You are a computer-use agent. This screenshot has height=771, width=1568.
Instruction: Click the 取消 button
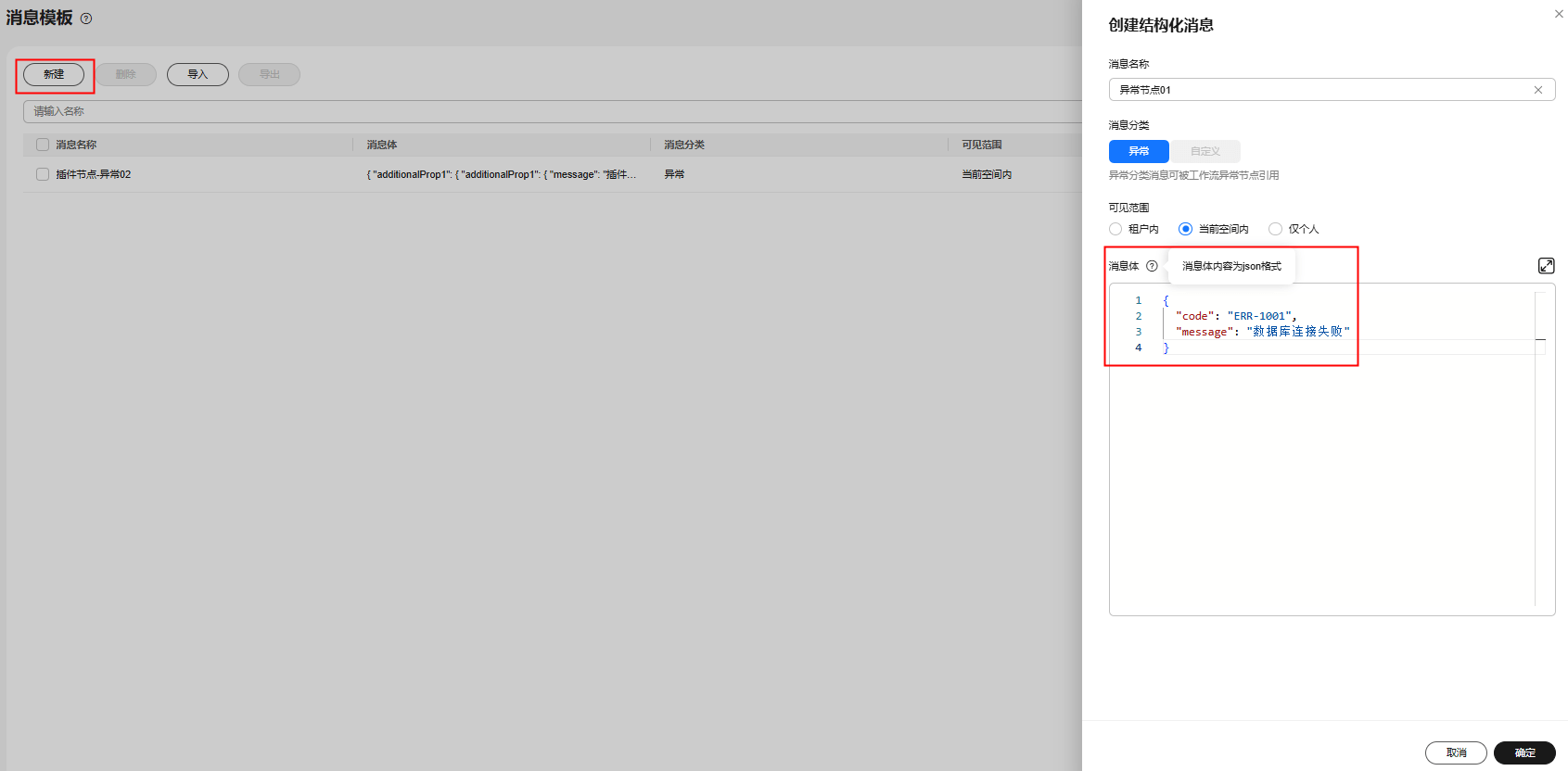pyautogui.click(x=1456, y=752)
